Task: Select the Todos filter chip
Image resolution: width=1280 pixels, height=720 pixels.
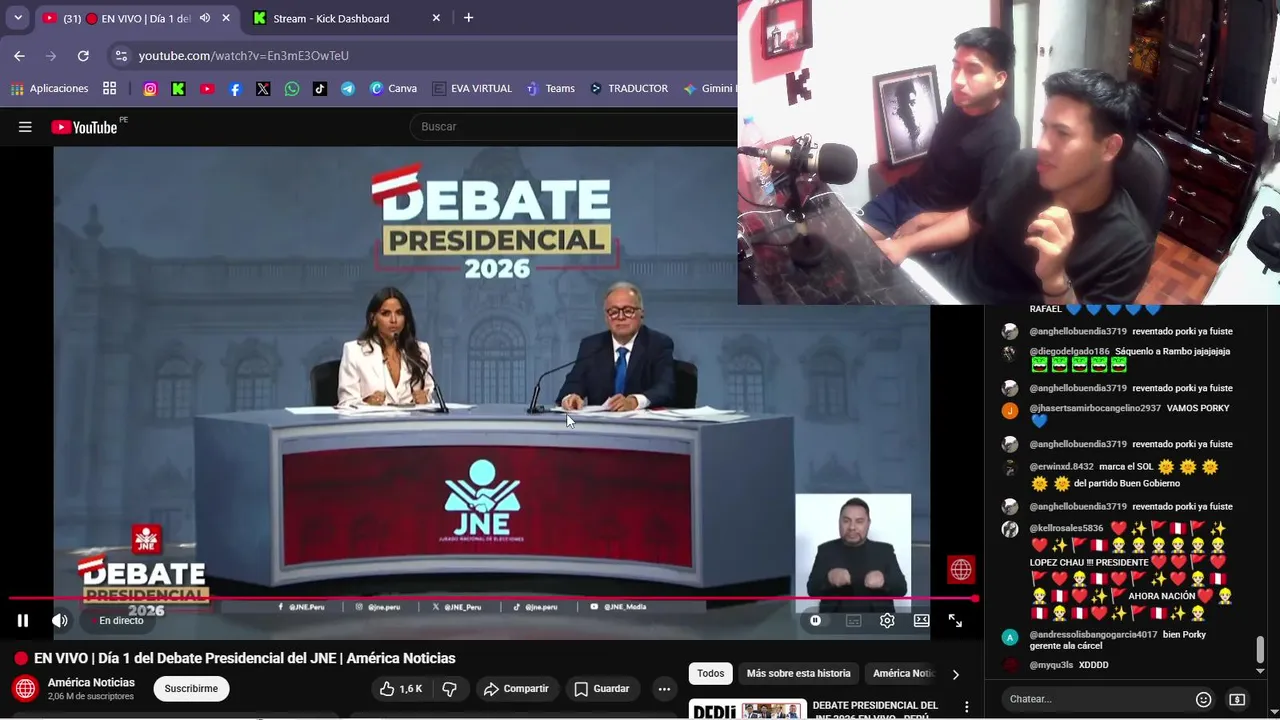Action: point(711,674)
